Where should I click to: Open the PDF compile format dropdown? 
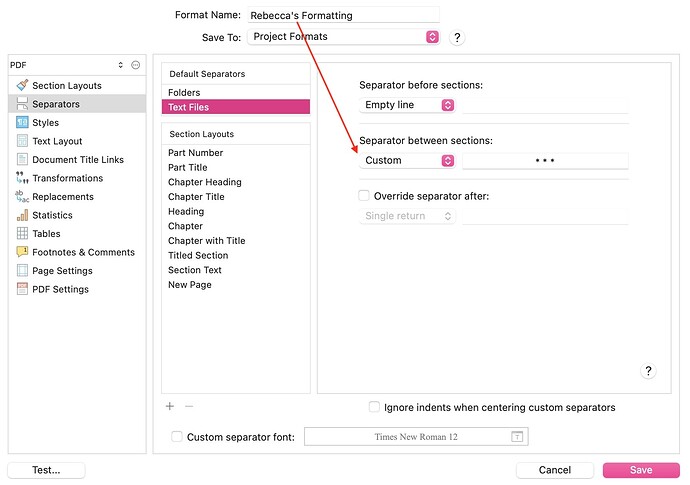(69, 65)
